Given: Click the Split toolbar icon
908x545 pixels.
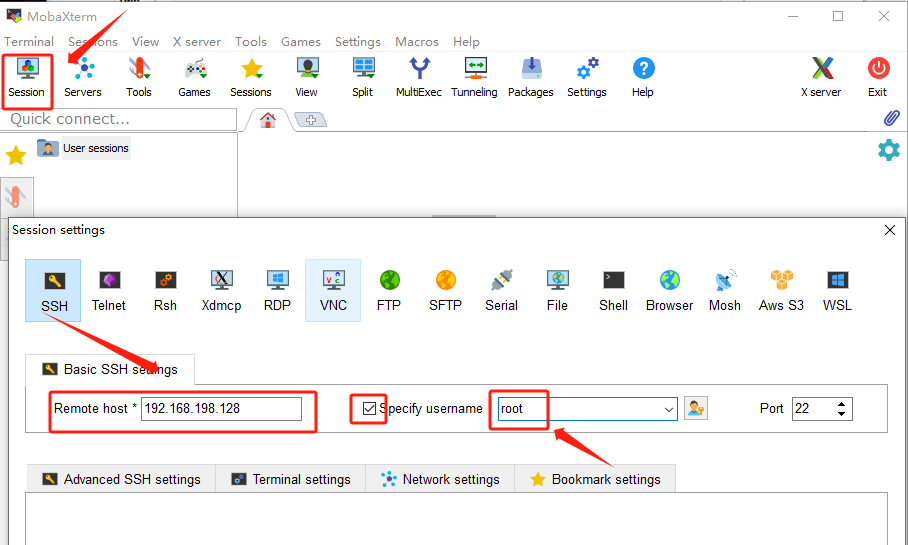Looking at the screenshot, I should [x=363, y=78].
